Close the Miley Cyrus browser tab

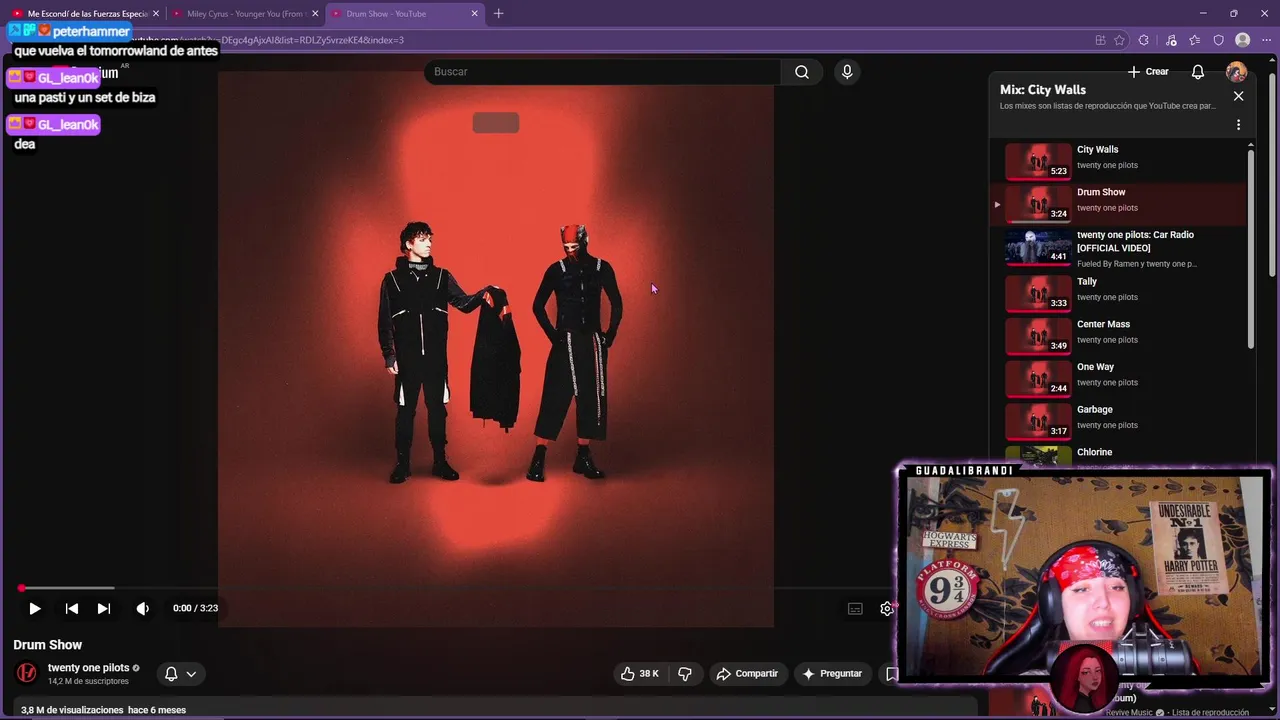tap(315, 14)
